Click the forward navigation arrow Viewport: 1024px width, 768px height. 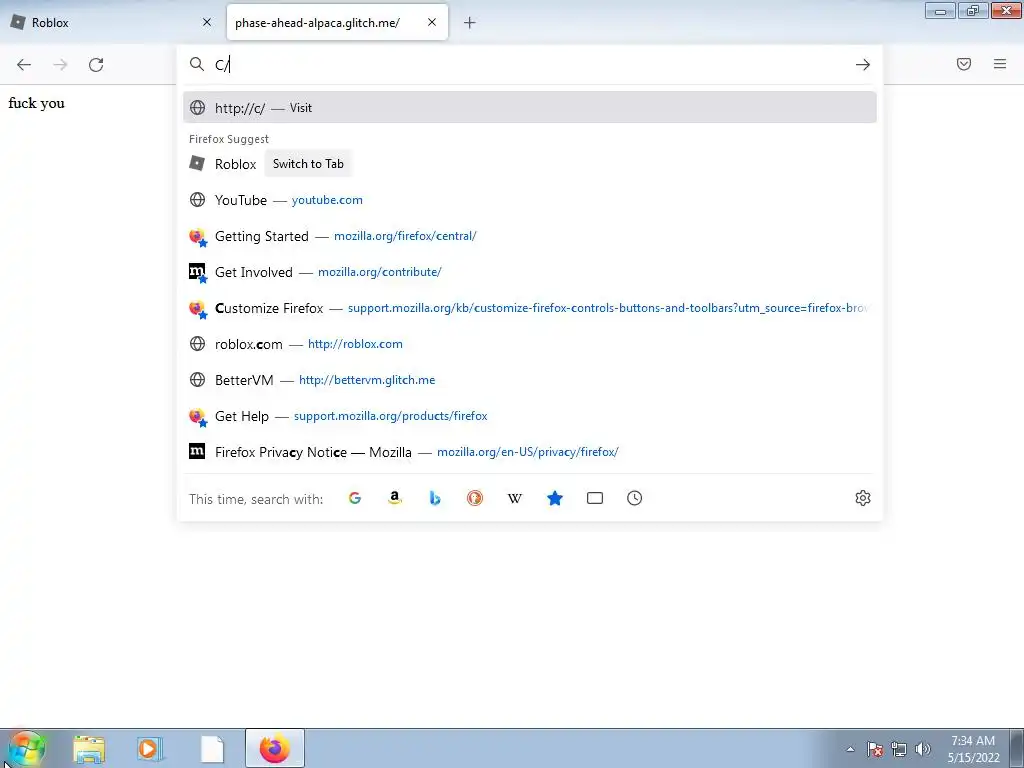pos(60,65)
